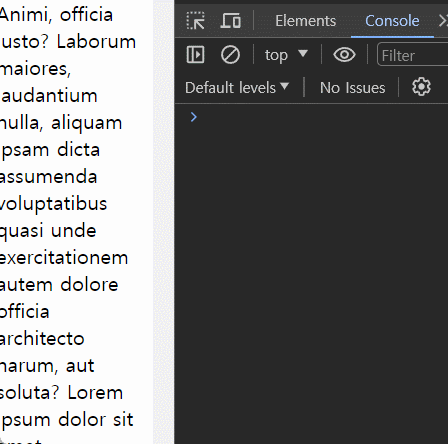448x444 pixels.
Task: Open the Default levels dropdown
Action: click(x=237, y=88)
